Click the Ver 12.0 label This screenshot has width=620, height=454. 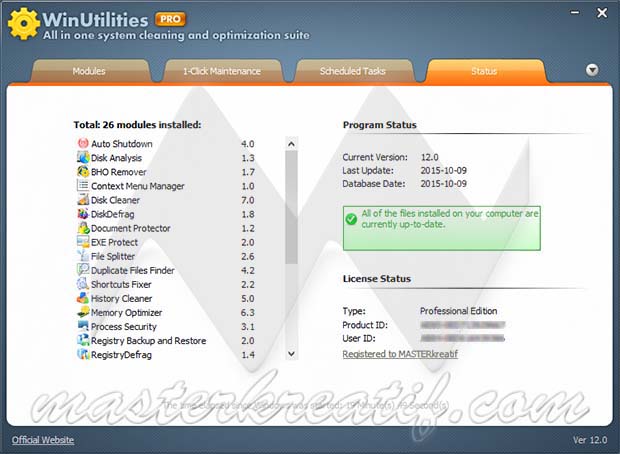tap(590, 440)
